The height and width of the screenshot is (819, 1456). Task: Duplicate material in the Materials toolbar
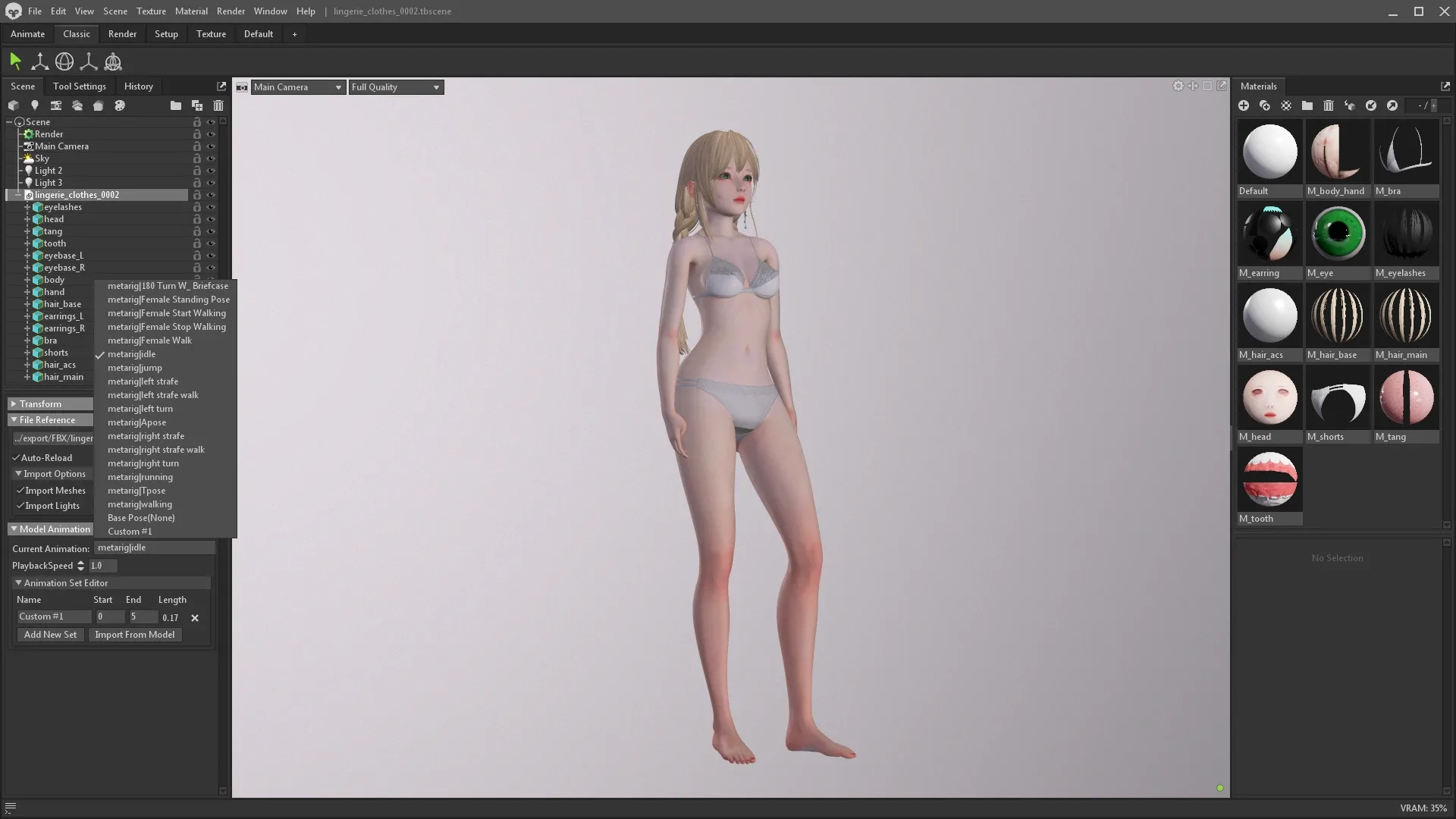pos(1265,105)
